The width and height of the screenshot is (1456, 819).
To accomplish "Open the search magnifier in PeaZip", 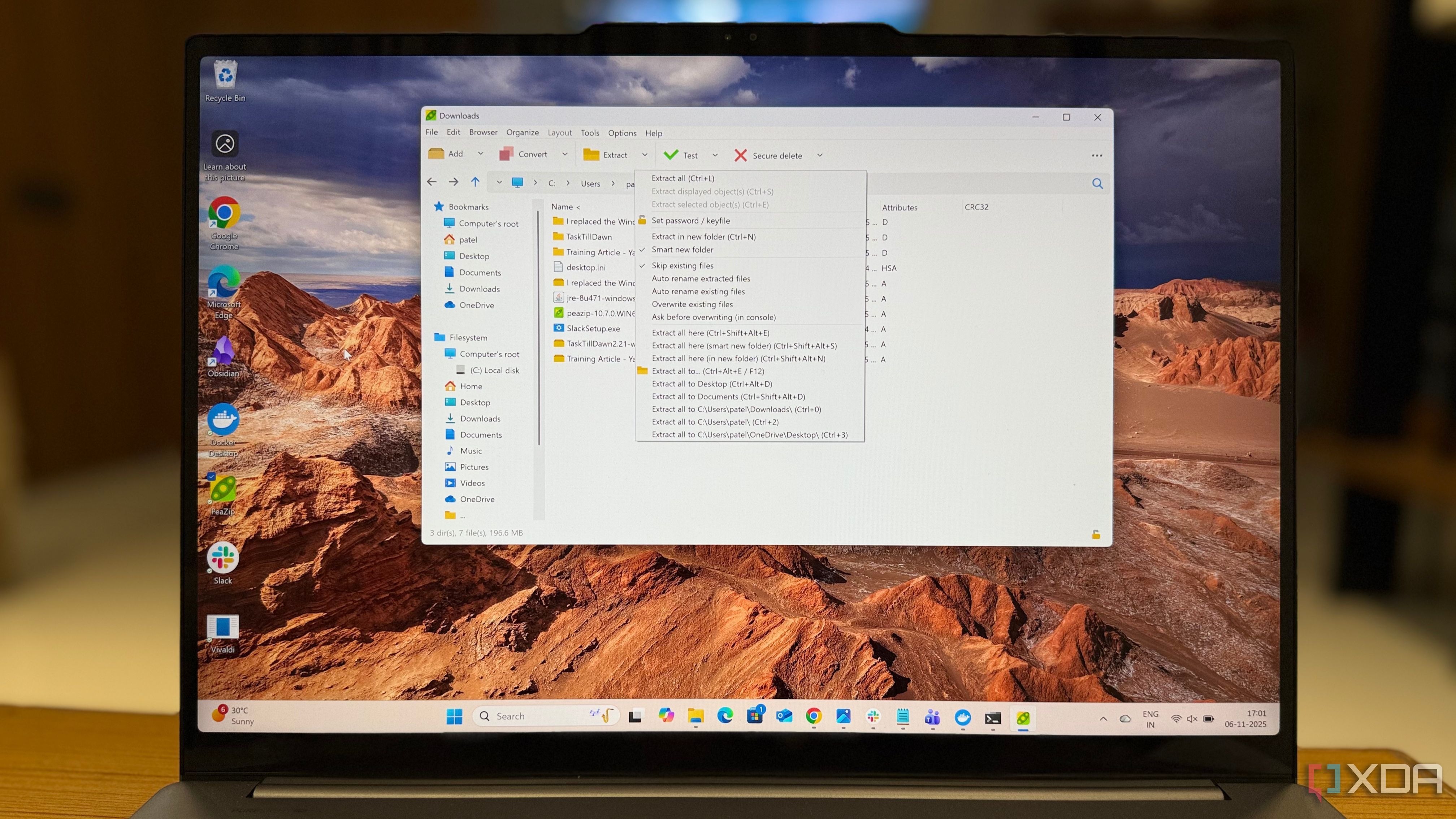I will point(1097,183).
